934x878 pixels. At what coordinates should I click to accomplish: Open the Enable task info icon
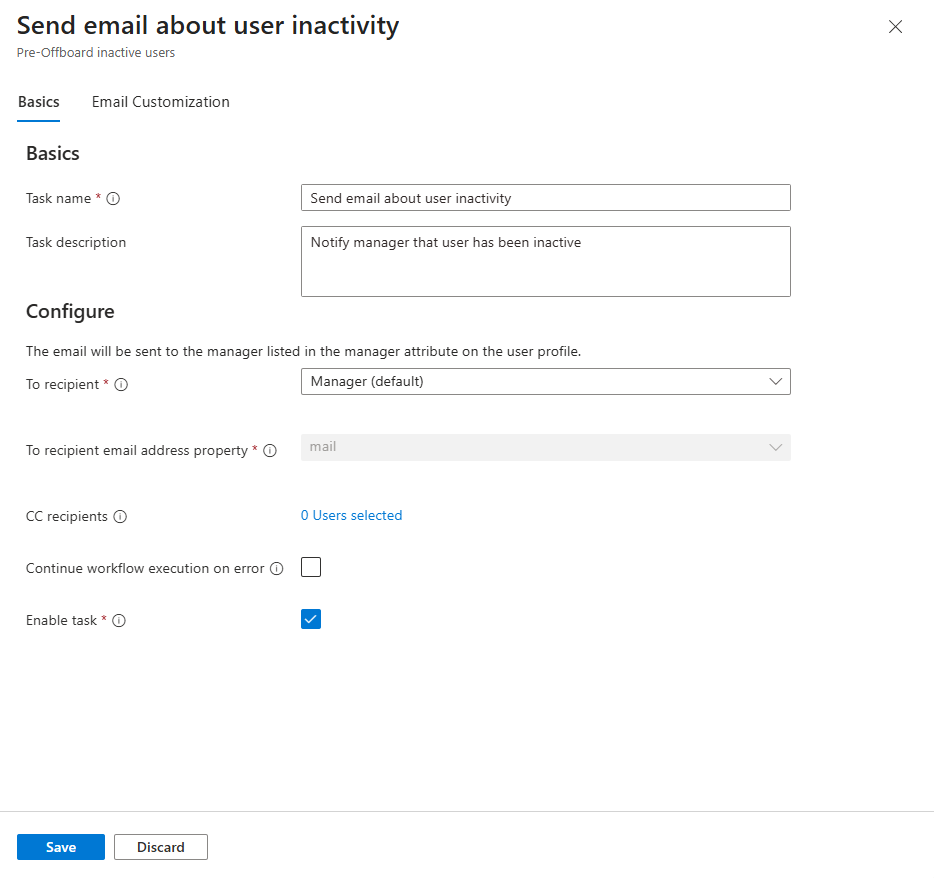click(x=119, y=620)
